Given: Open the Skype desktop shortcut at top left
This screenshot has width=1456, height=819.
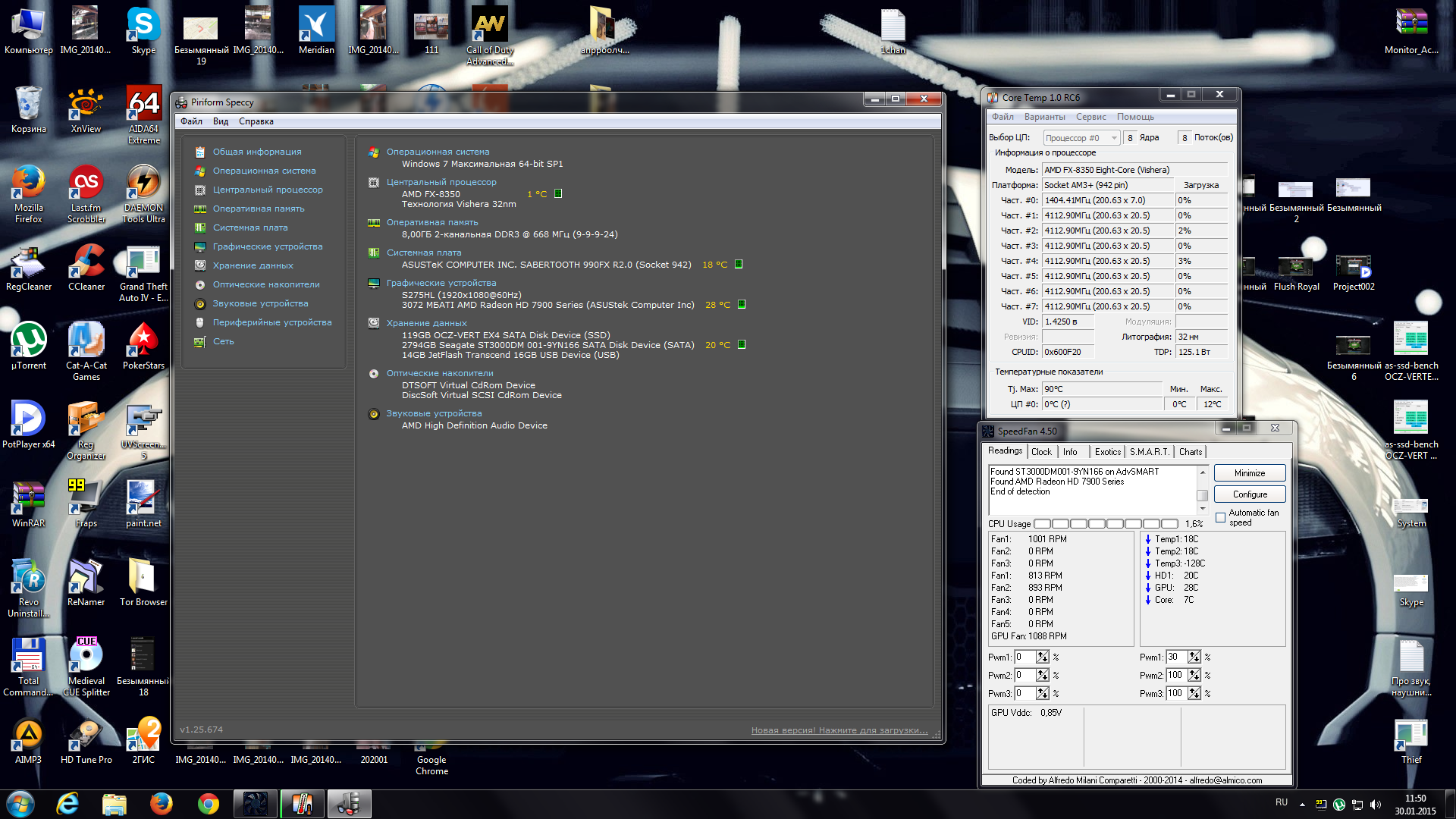Looking at the screenshot, I should point(143,30).
